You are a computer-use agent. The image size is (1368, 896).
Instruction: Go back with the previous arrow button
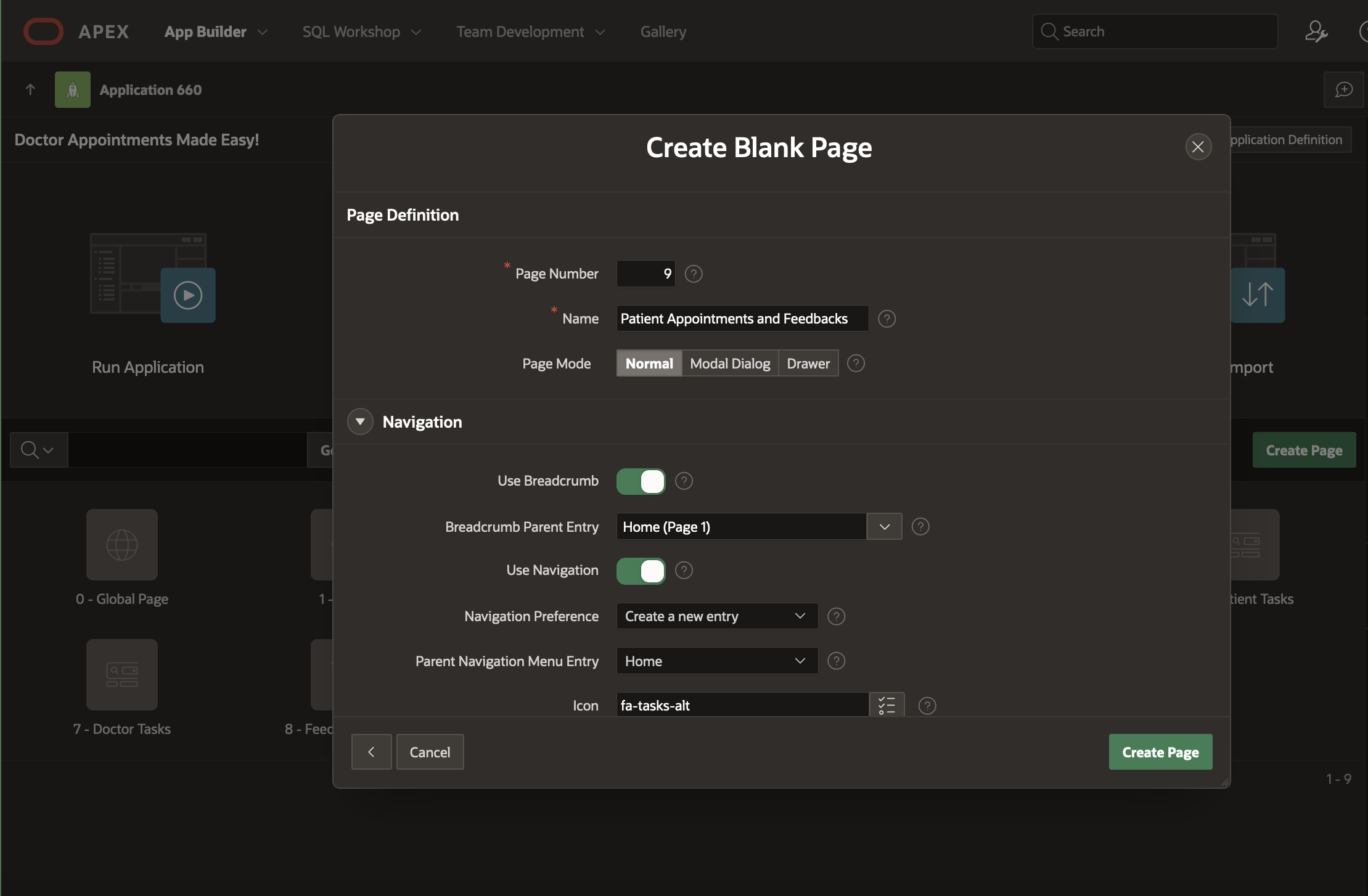click(371, 752)
